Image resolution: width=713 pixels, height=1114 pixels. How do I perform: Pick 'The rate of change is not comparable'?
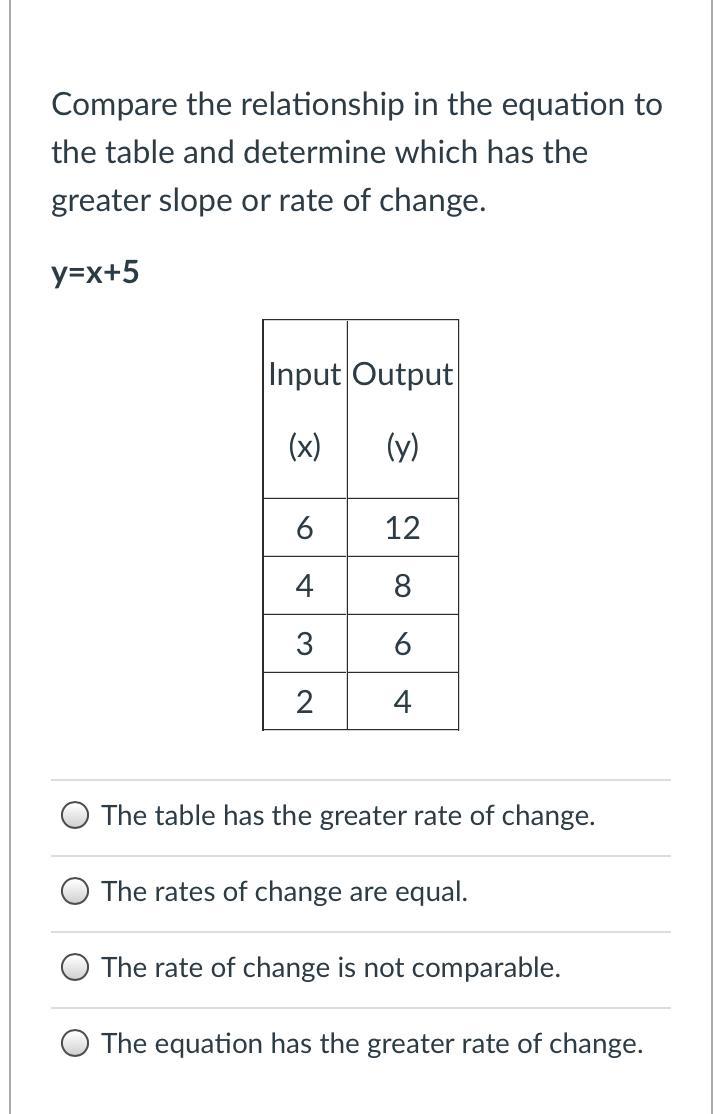[x=75, y=968]
